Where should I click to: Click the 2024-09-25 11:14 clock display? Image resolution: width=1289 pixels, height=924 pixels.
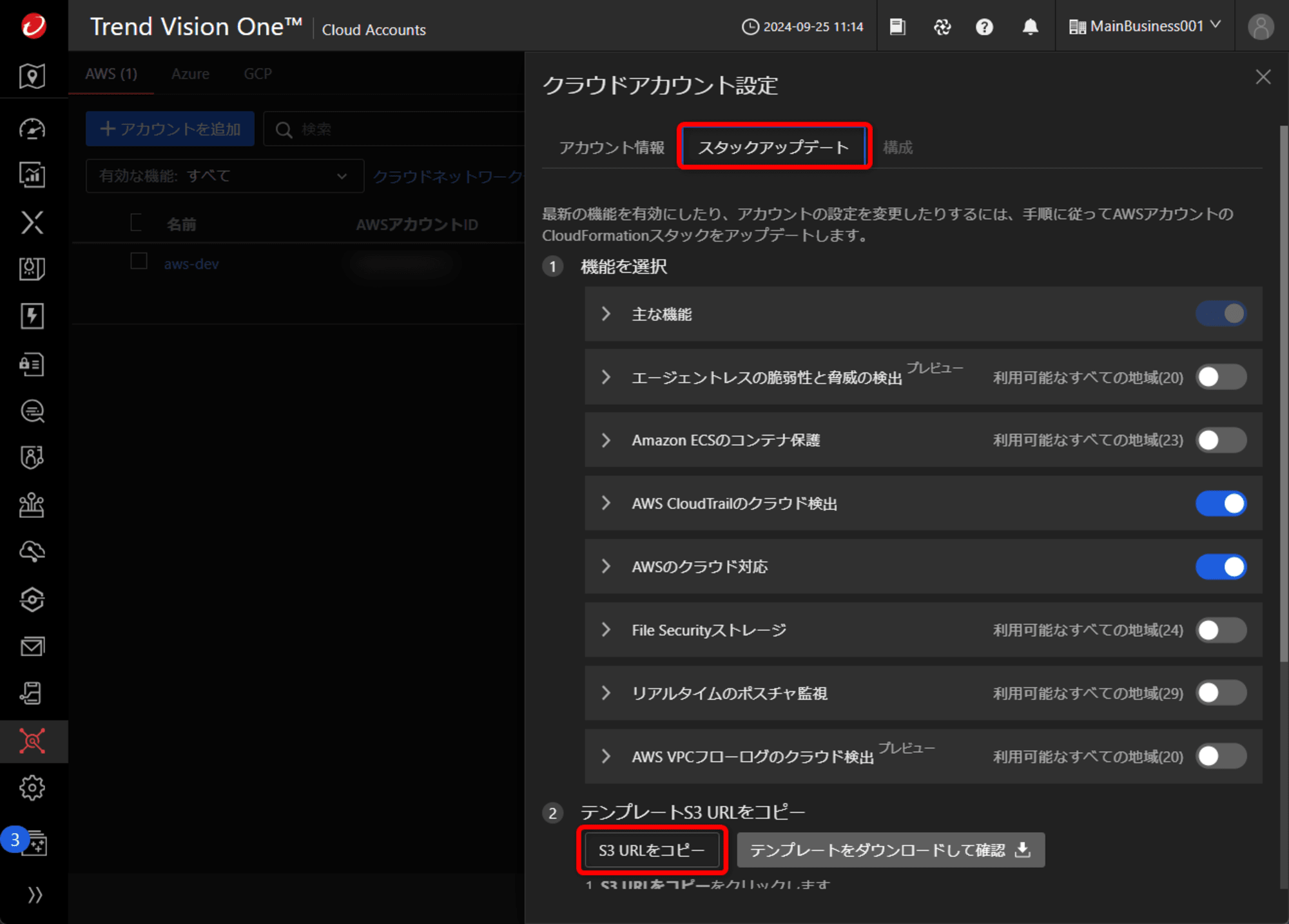pyautogui.click(x=802, y=26)
